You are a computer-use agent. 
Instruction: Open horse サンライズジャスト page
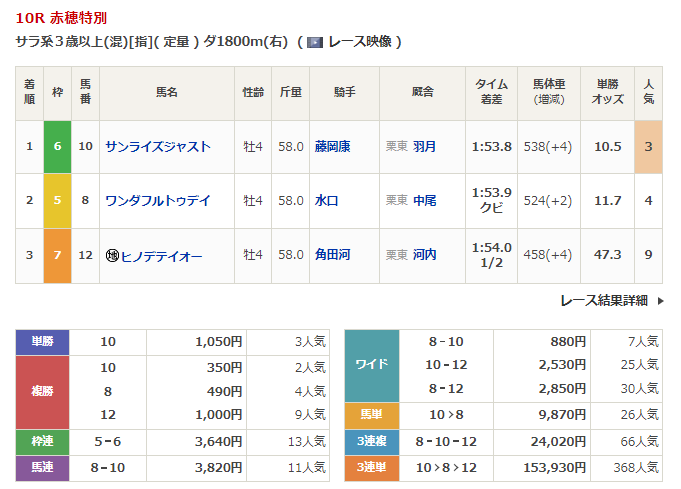[157, 146]
